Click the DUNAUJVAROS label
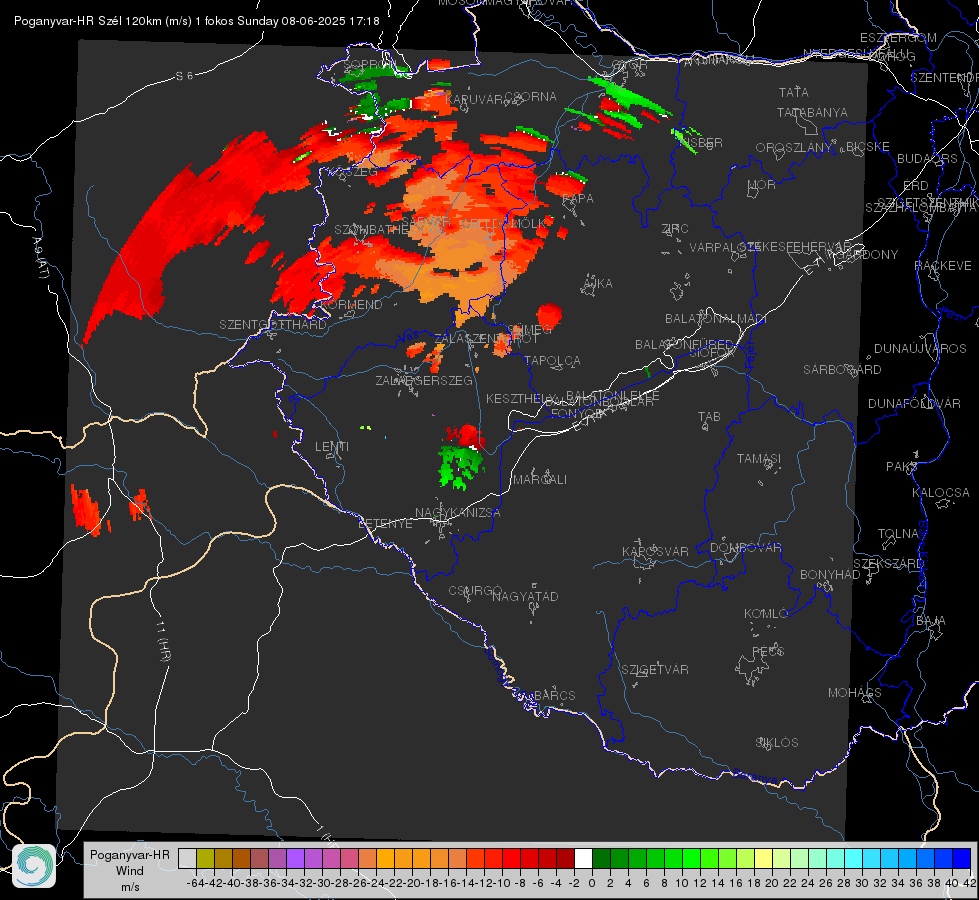Screen dimensions: 979x900 [920, 349]
